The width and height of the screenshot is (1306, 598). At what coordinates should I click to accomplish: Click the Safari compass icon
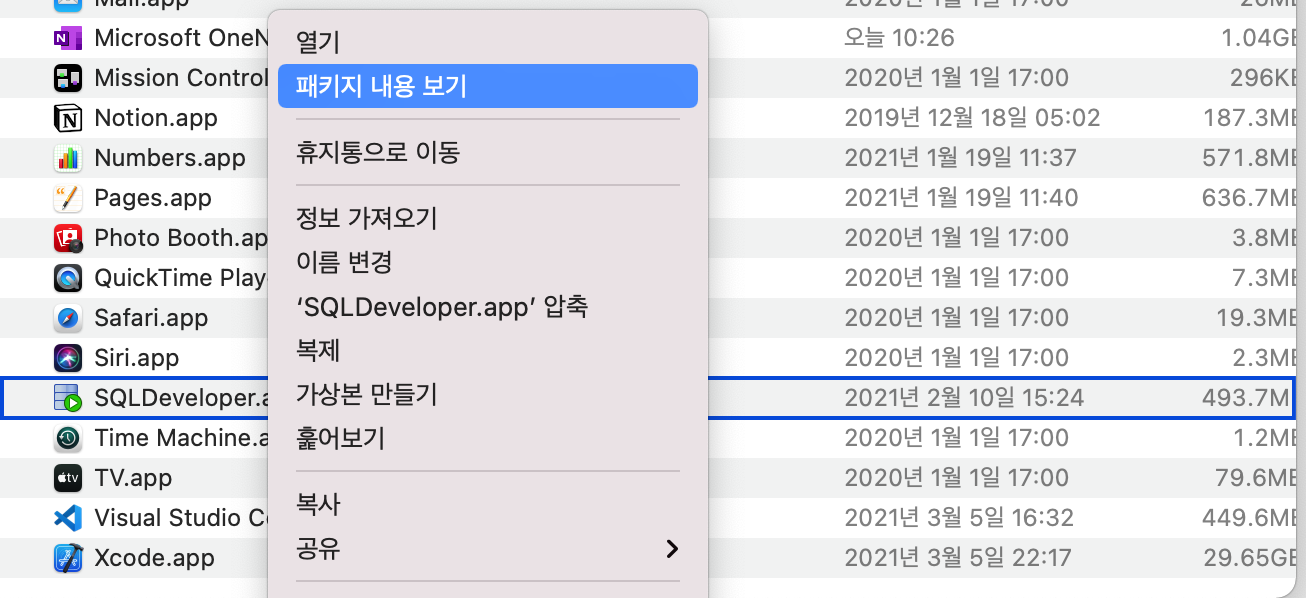point(68,318)
